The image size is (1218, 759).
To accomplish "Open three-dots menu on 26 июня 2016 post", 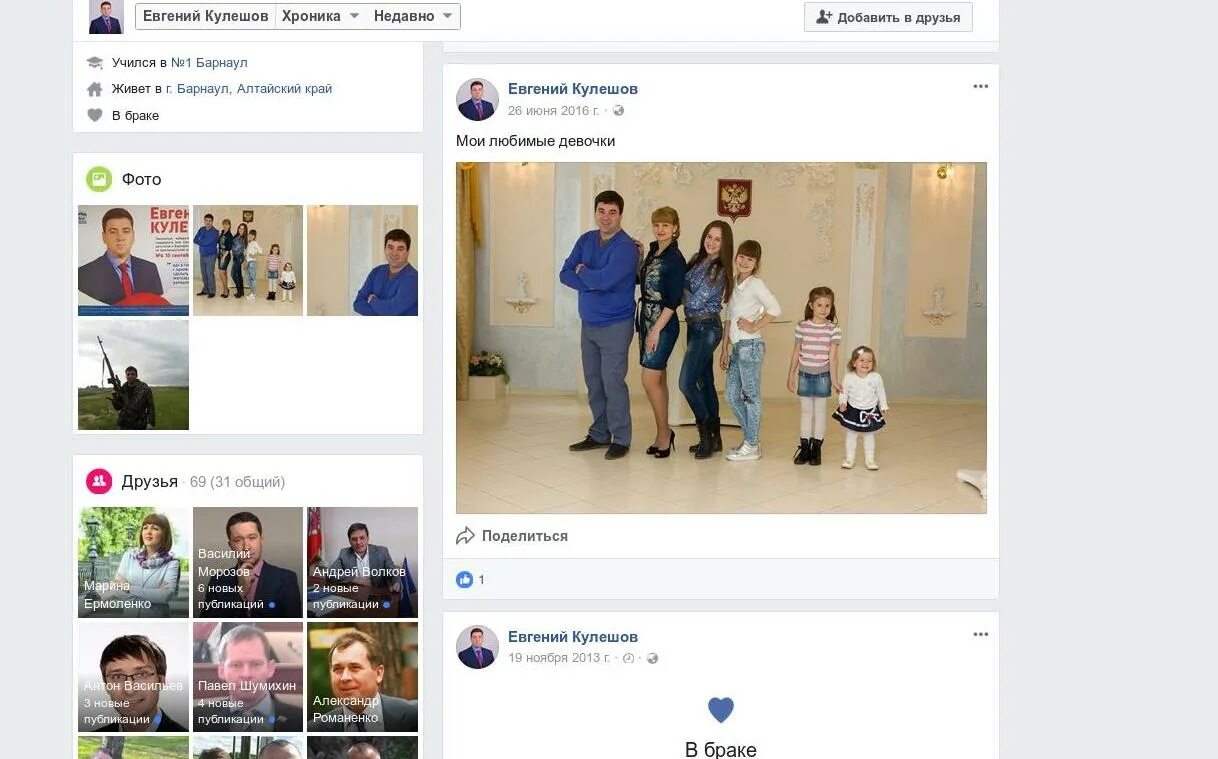I will [980, 87].
